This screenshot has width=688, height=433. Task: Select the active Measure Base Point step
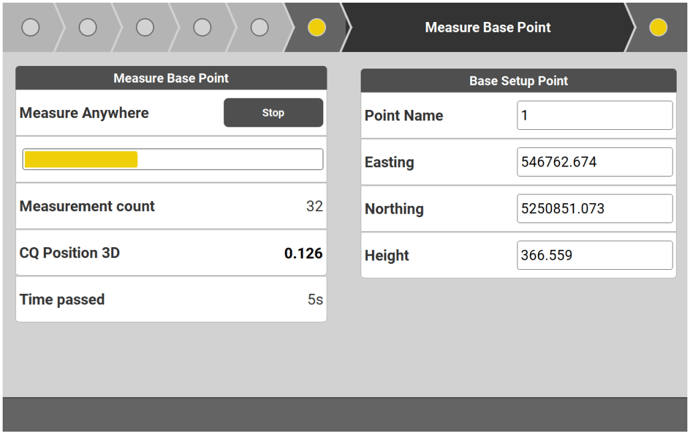[487, 28]
